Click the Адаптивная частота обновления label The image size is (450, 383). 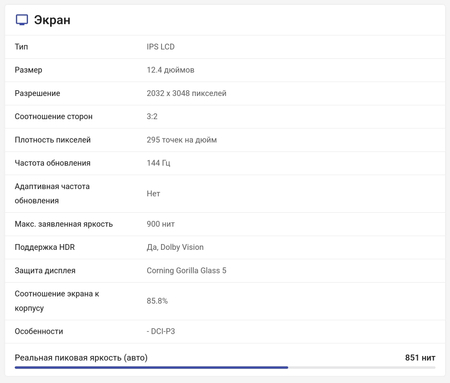52,193
